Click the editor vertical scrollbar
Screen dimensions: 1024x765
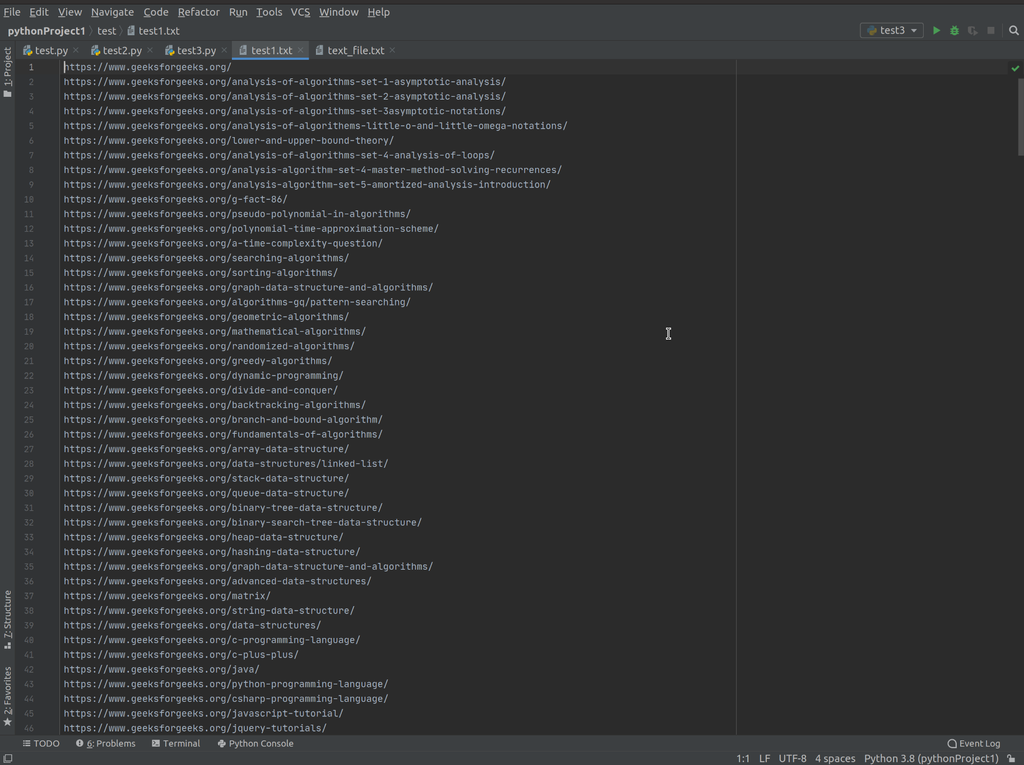pos(1020,118)
